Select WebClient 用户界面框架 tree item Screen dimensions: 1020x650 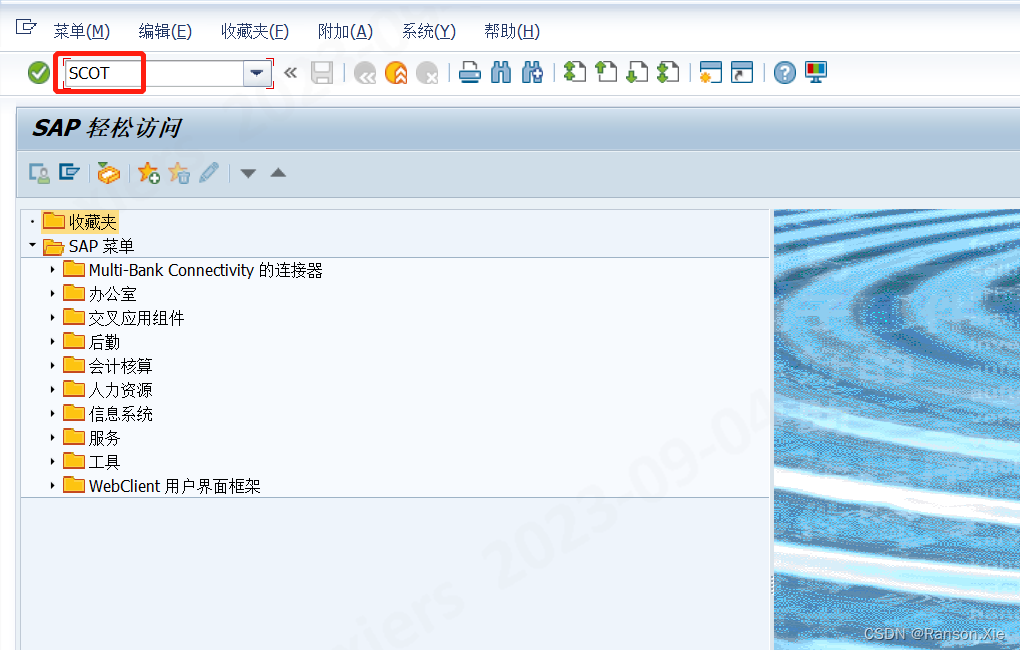174,487
